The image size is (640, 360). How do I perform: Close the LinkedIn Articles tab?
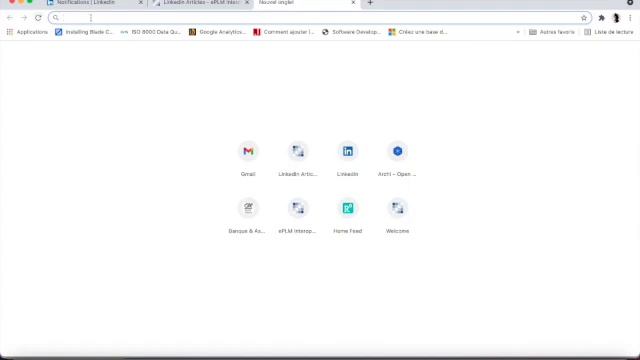pos(247,3)
